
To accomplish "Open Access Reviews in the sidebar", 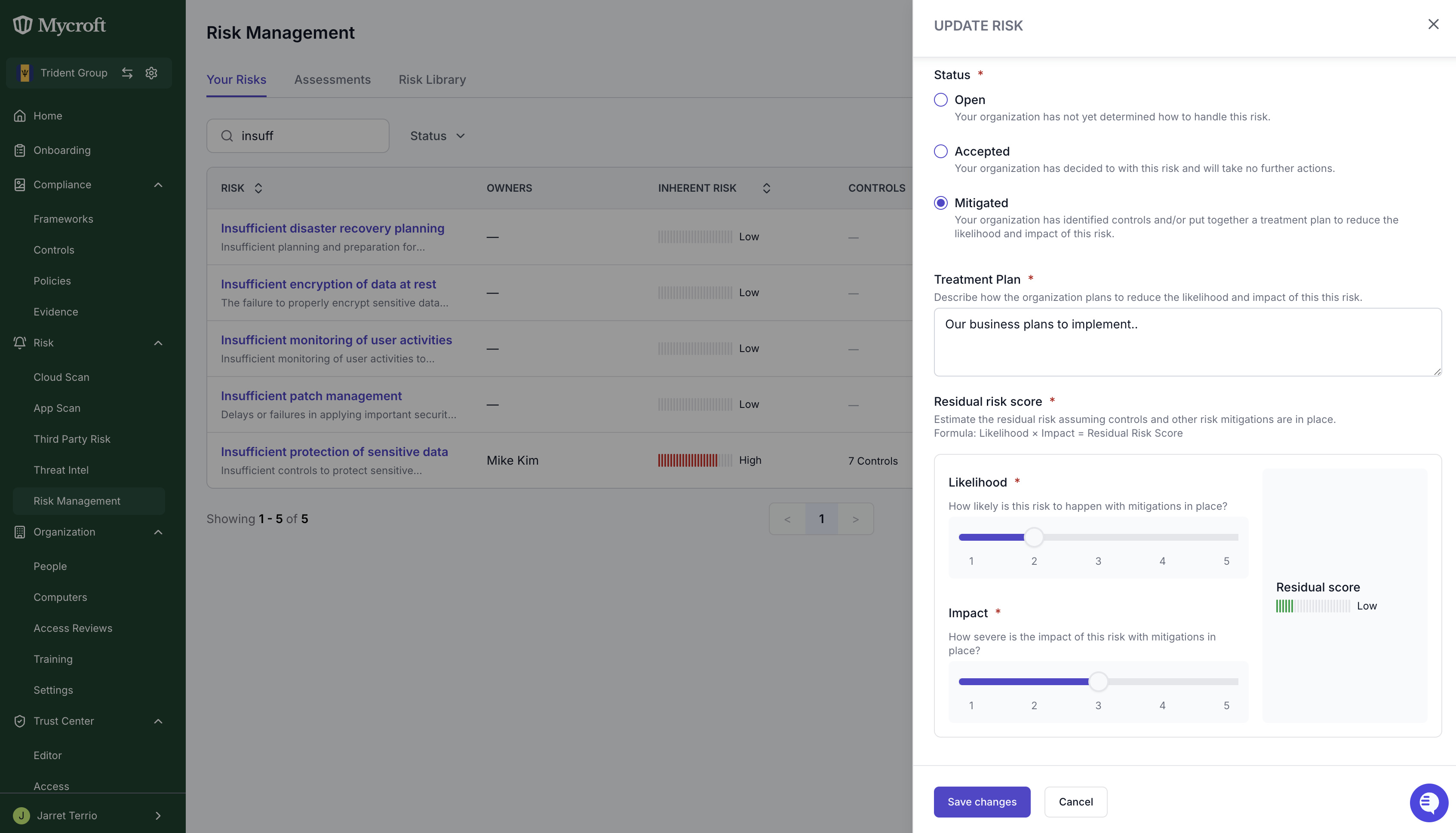I will point(73,628).
